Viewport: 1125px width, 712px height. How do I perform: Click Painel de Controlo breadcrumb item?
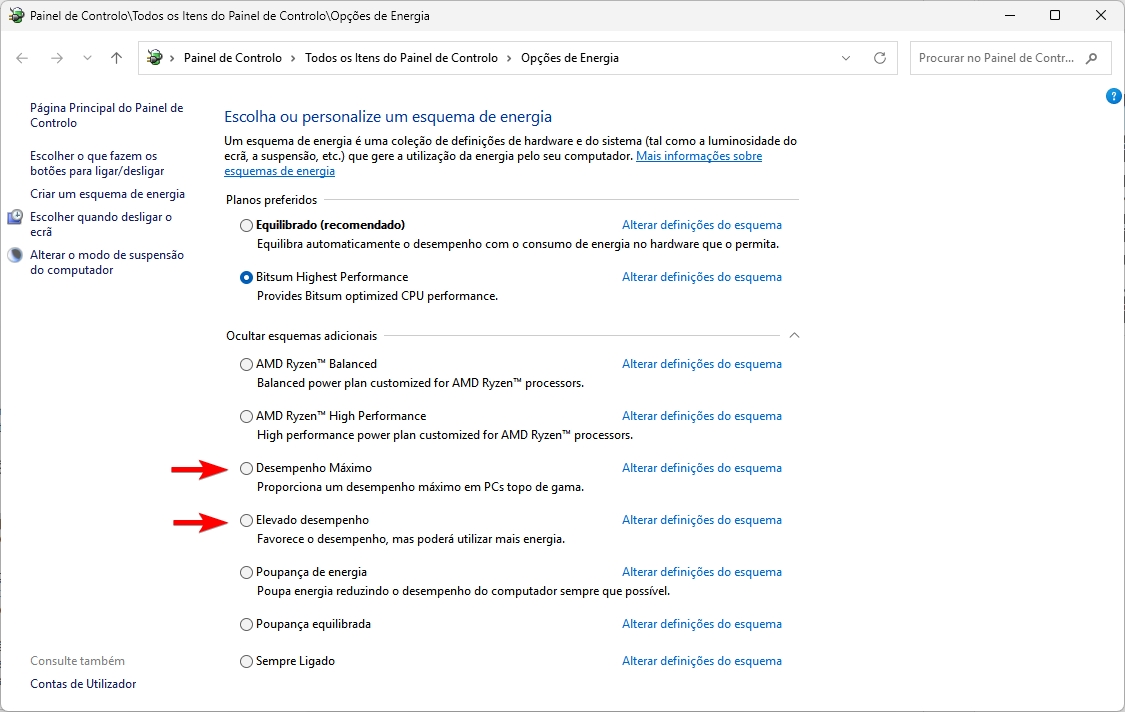(x=232, y=58)
